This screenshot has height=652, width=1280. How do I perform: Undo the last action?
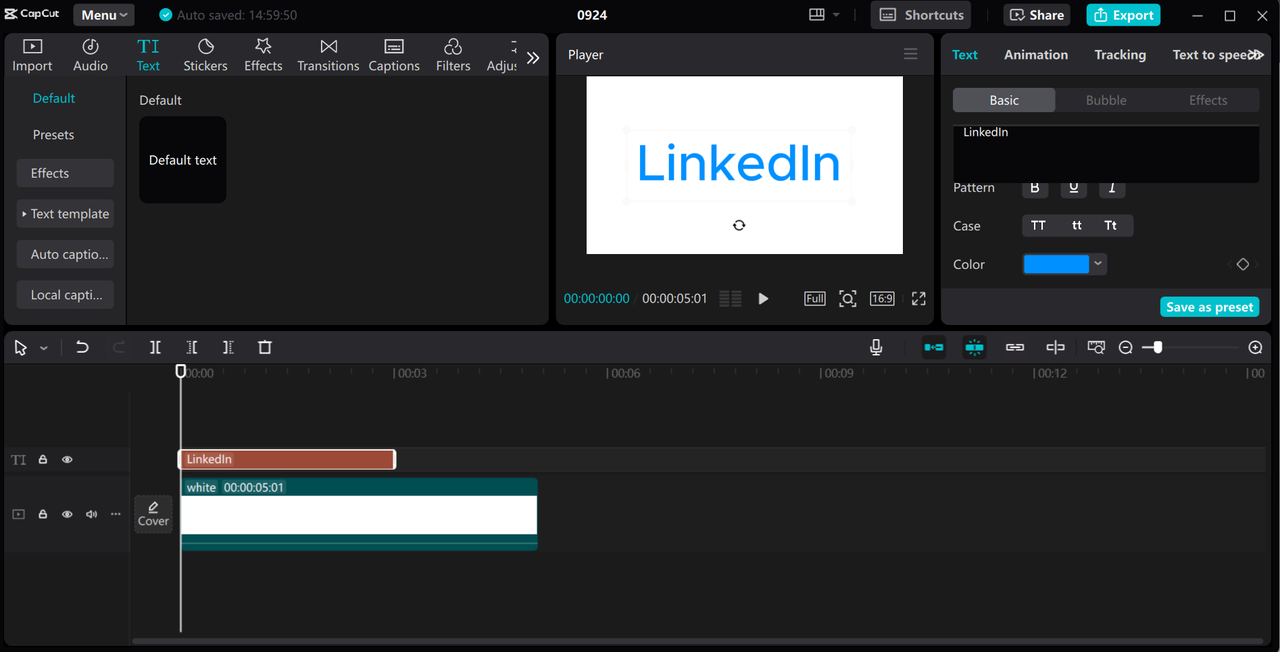(x=82, y=347)
